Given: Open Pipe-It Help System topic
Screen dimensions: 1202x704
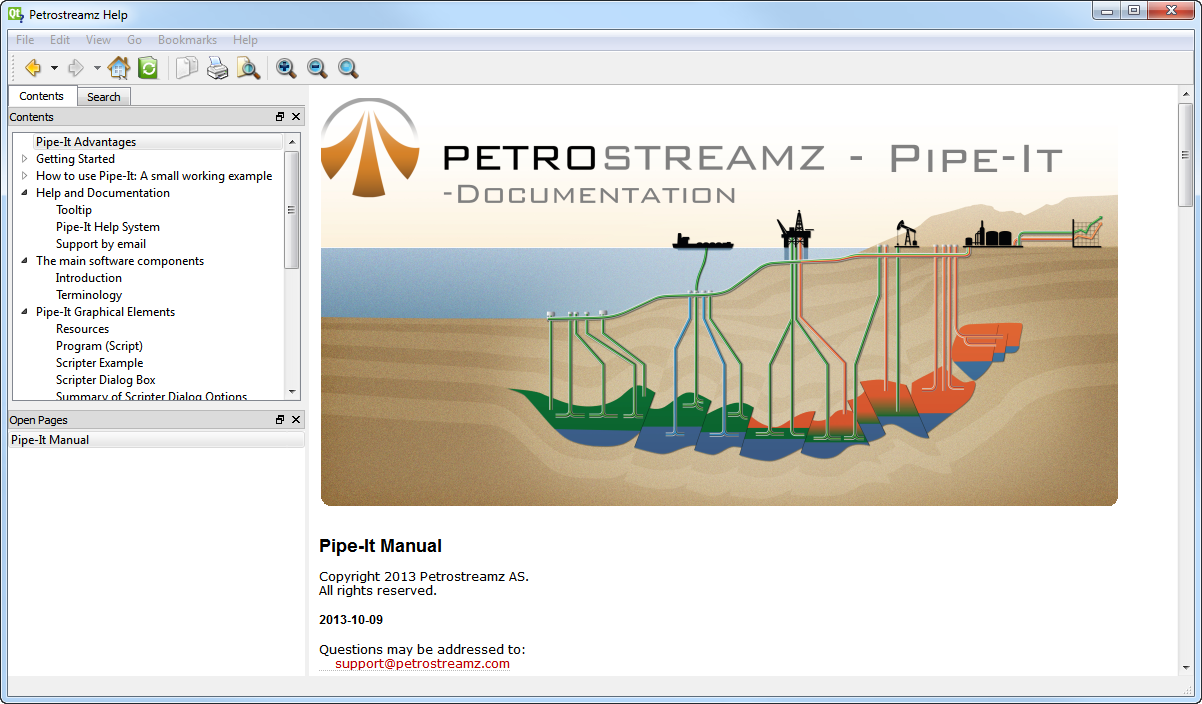Looking at the screenshot, I should click(x=108, y=227).
